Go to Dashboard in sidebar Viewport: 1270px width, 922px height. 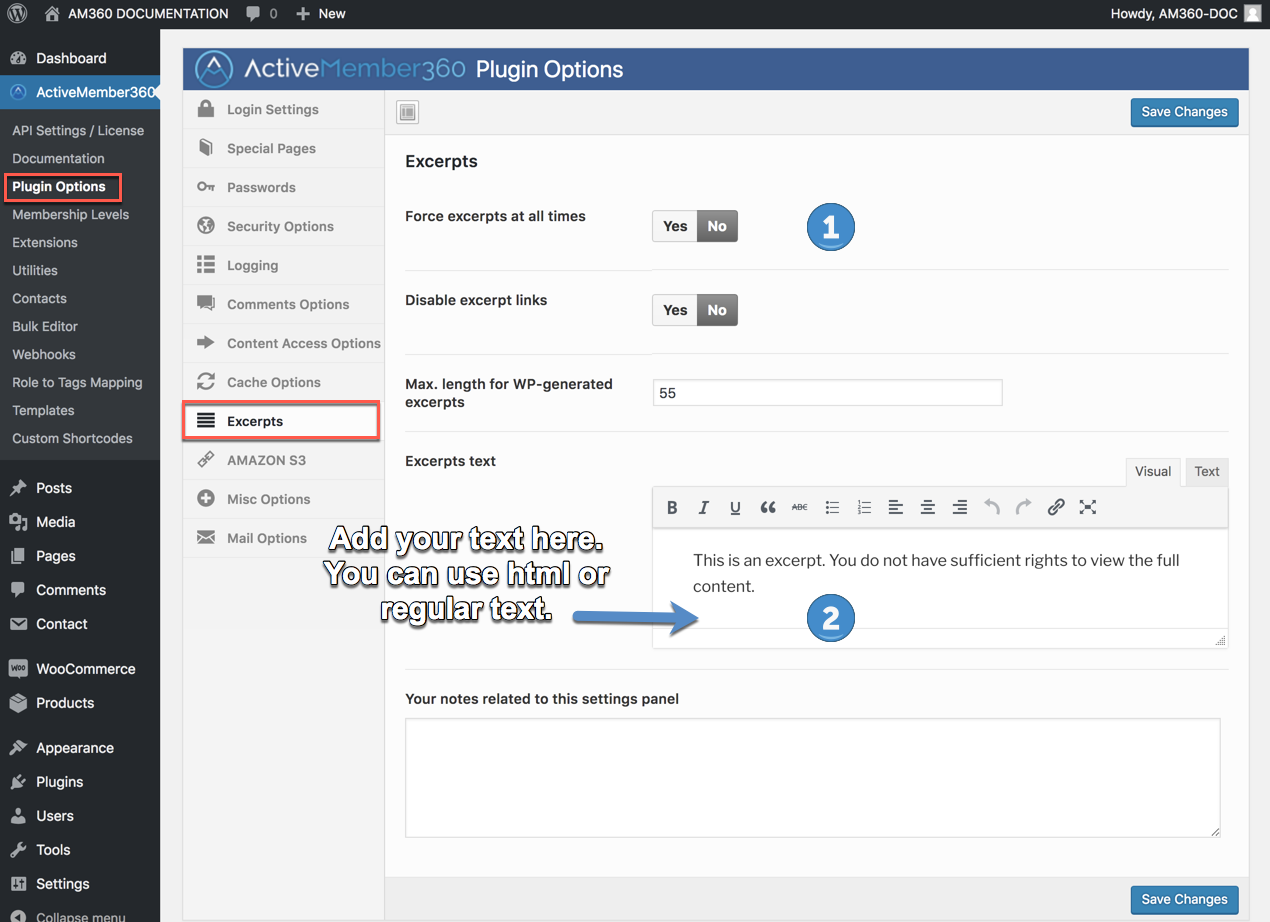(71, 58)
